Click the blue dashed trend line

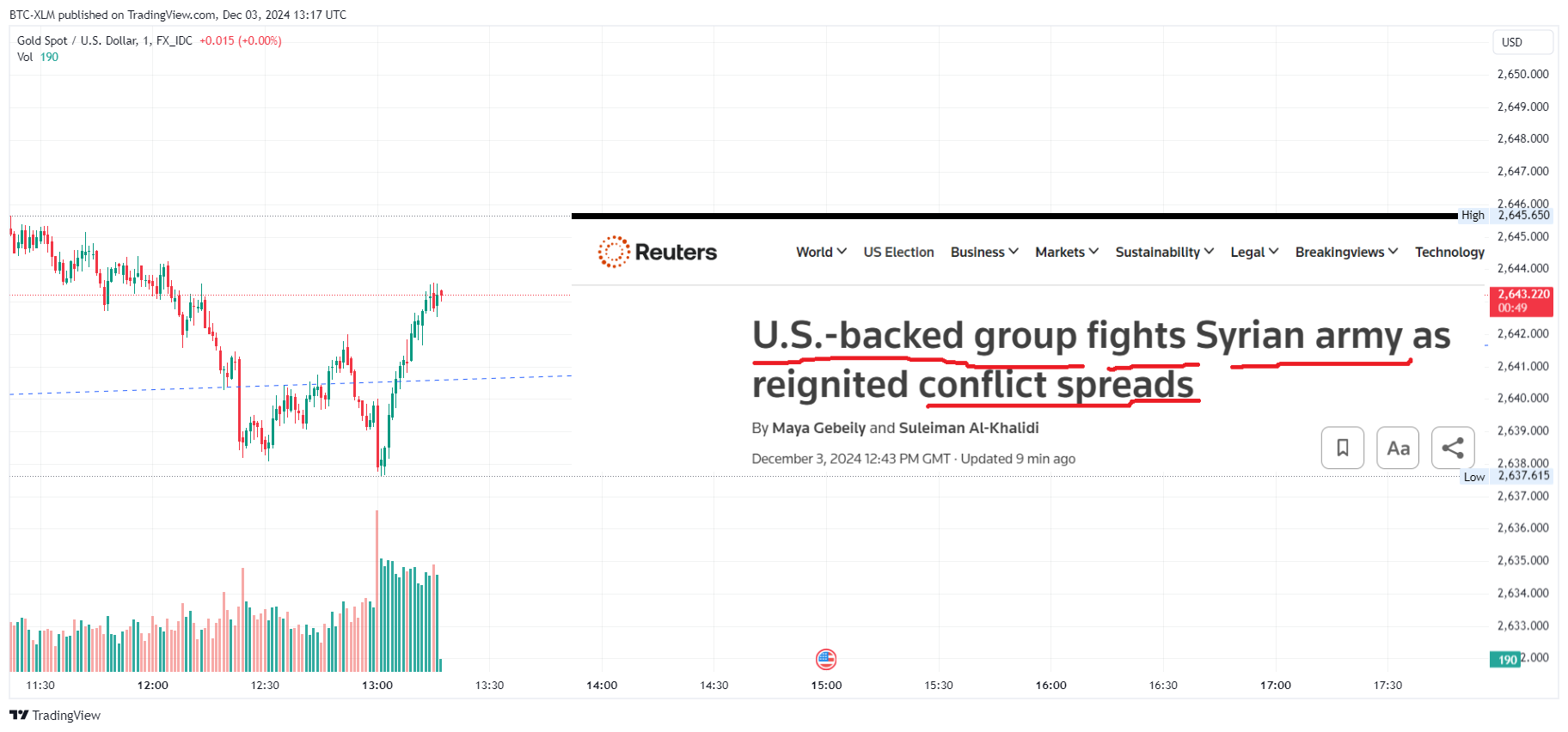290,385
